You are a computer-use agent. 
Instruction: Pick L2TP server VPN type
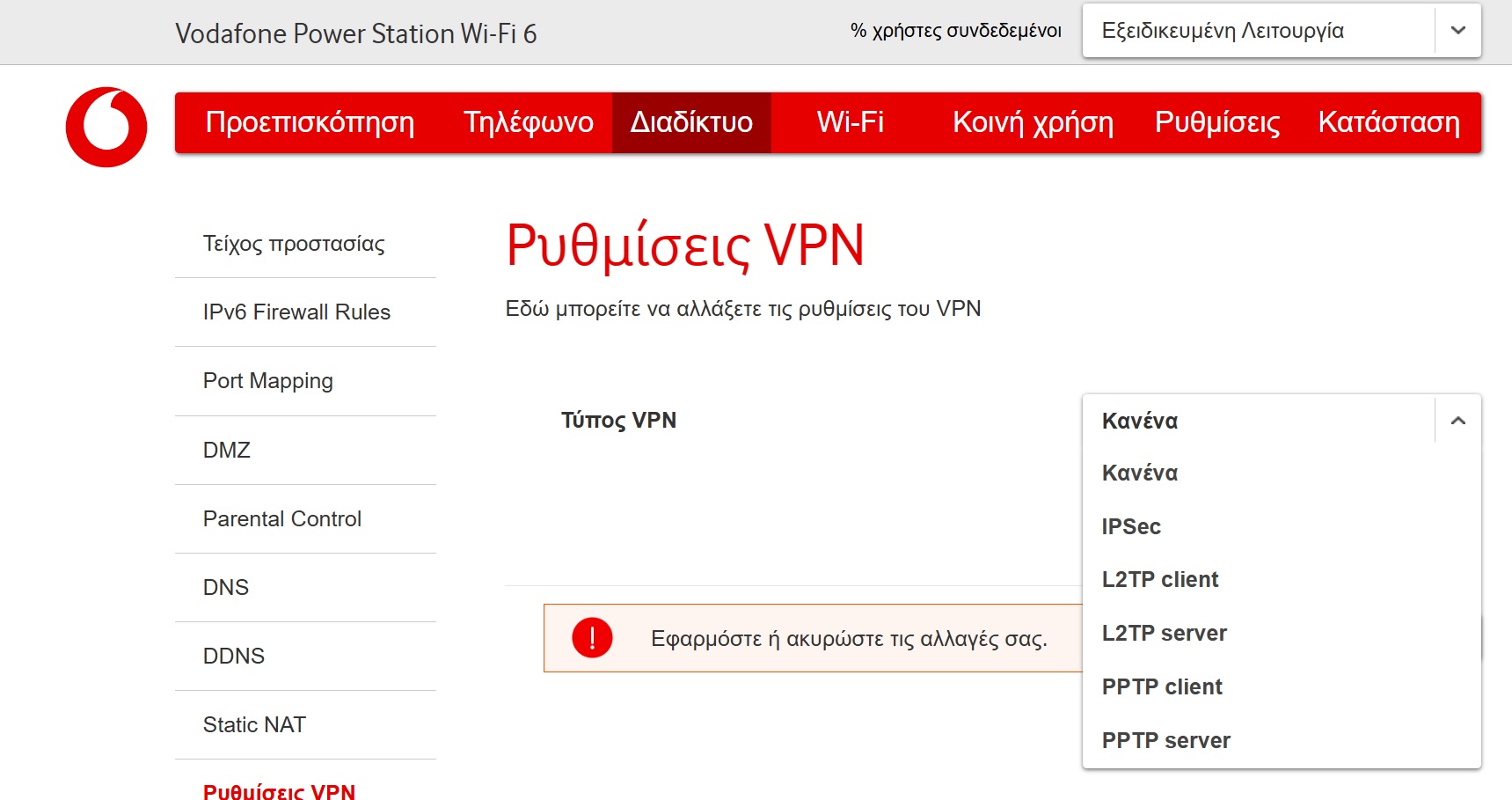click(x=1164, y=634)
